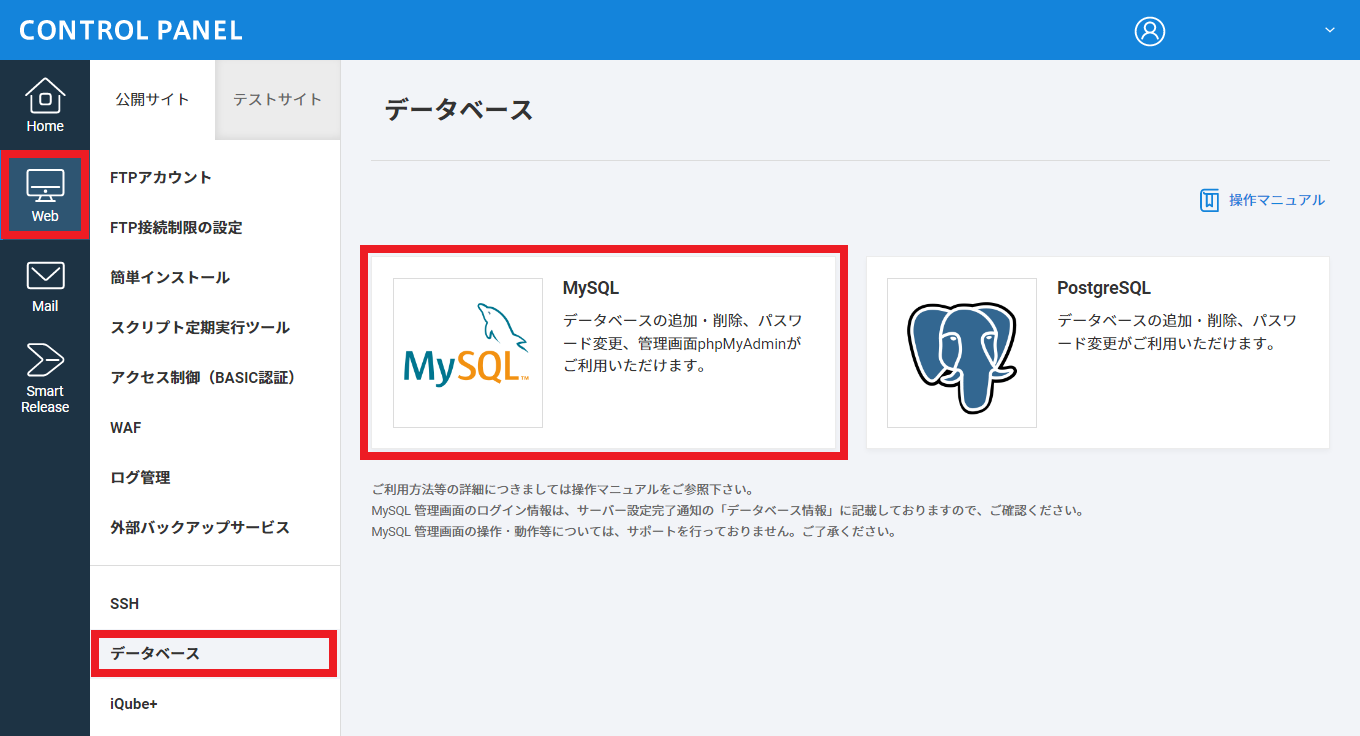
Task: Click the Home icon in sidebar
Action: [45, 96]
